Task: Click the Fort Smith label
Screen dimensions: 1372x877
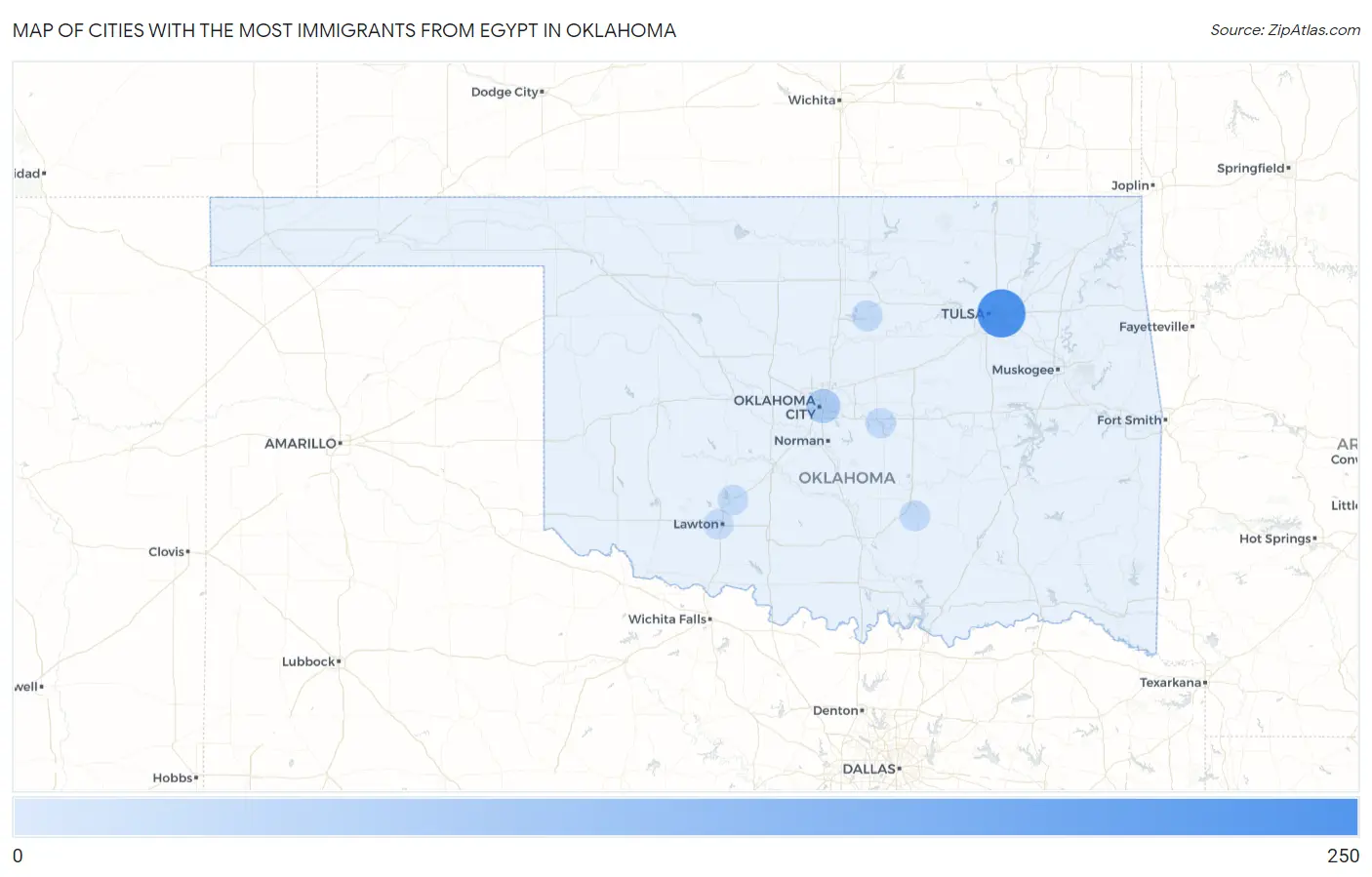Action: (1129, 420)
